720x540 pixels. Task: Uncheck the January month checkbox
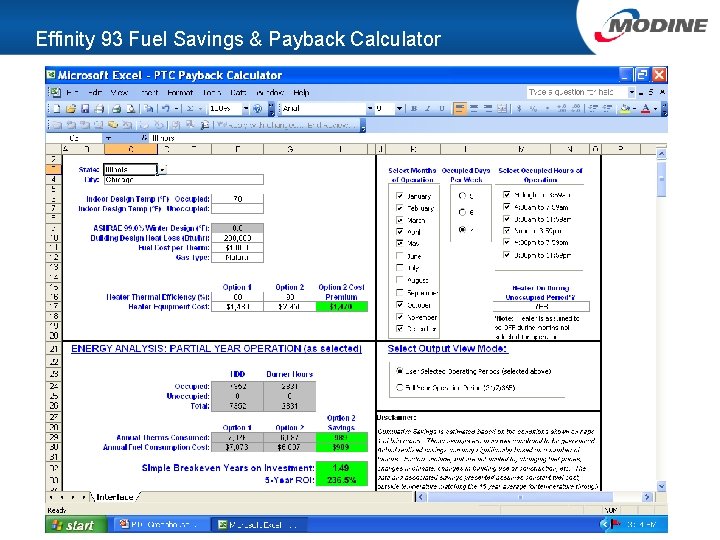[x=399, y=196]
